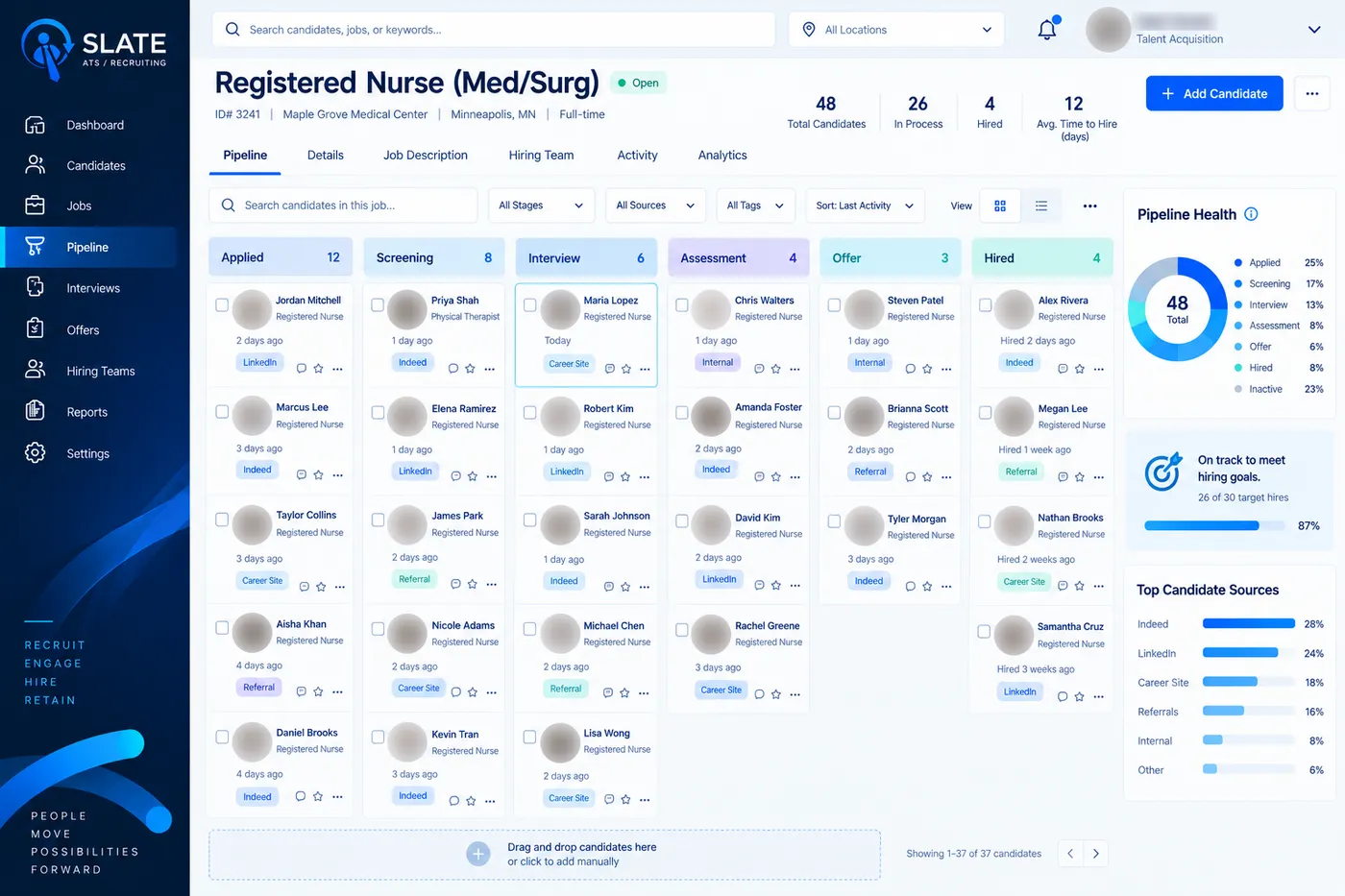Go to the Hiring Team tab
Screen dimensions: 1345x896
541,156
